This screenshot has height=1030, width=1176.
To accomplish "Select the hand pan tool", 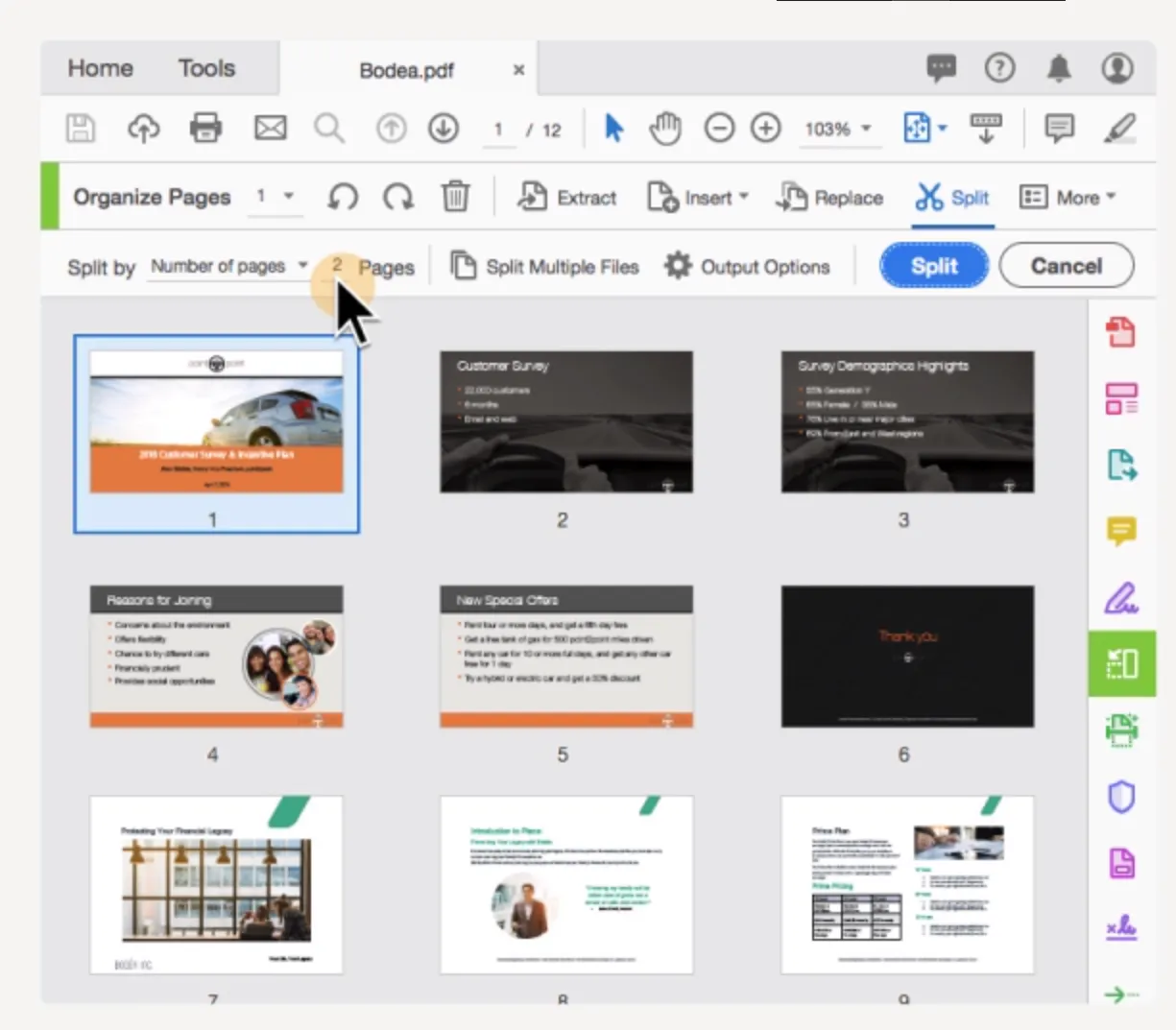I will click(x=664, y=128).
